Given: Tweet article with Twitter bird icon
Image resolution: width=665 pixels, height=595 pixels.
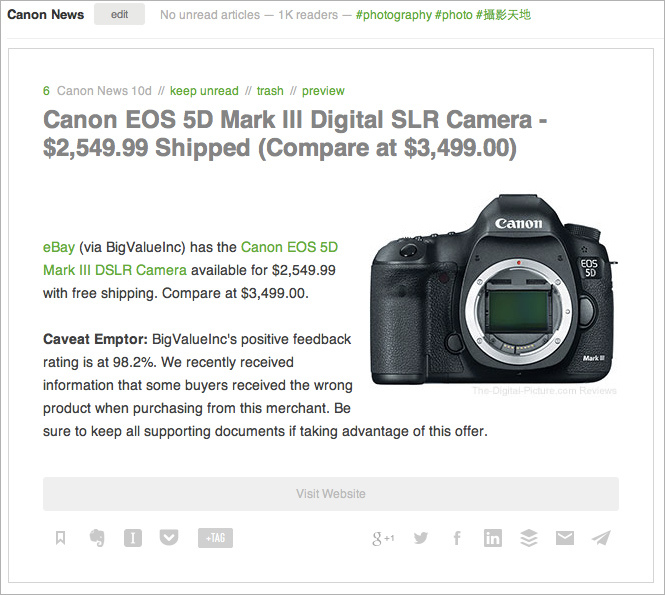Looking at the screenshot, I should click(x=421, y=538).
